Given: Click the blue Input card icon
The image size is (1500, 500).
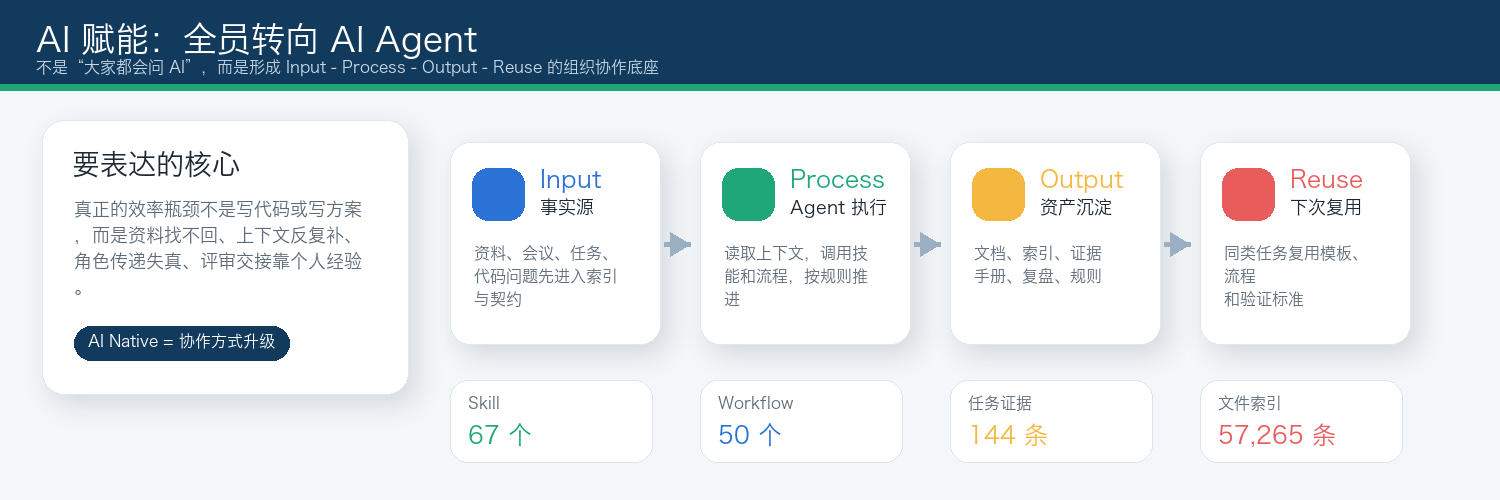Looking at the screenshot, I should (x=498, y=194).
